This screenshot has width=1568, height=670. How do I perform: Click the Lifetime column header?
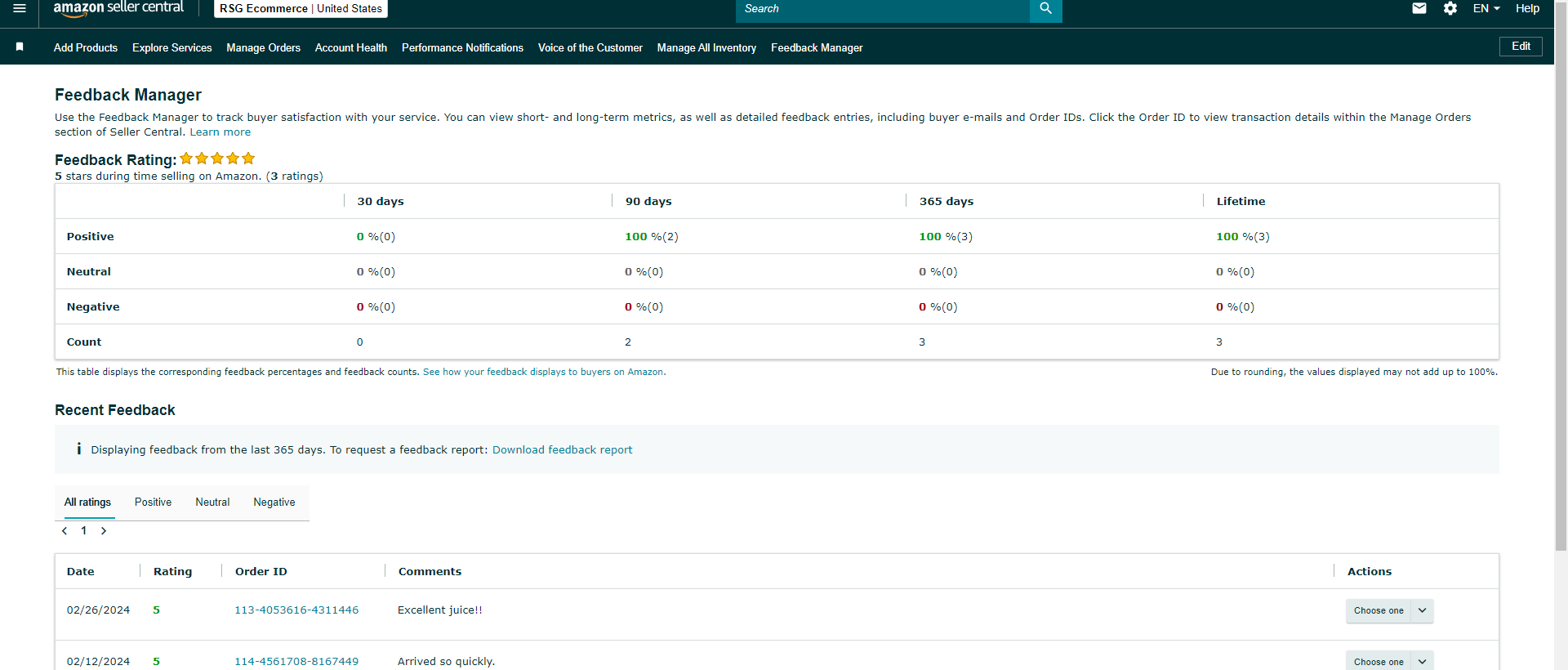pyautogui.click(x=1241, y=202)
